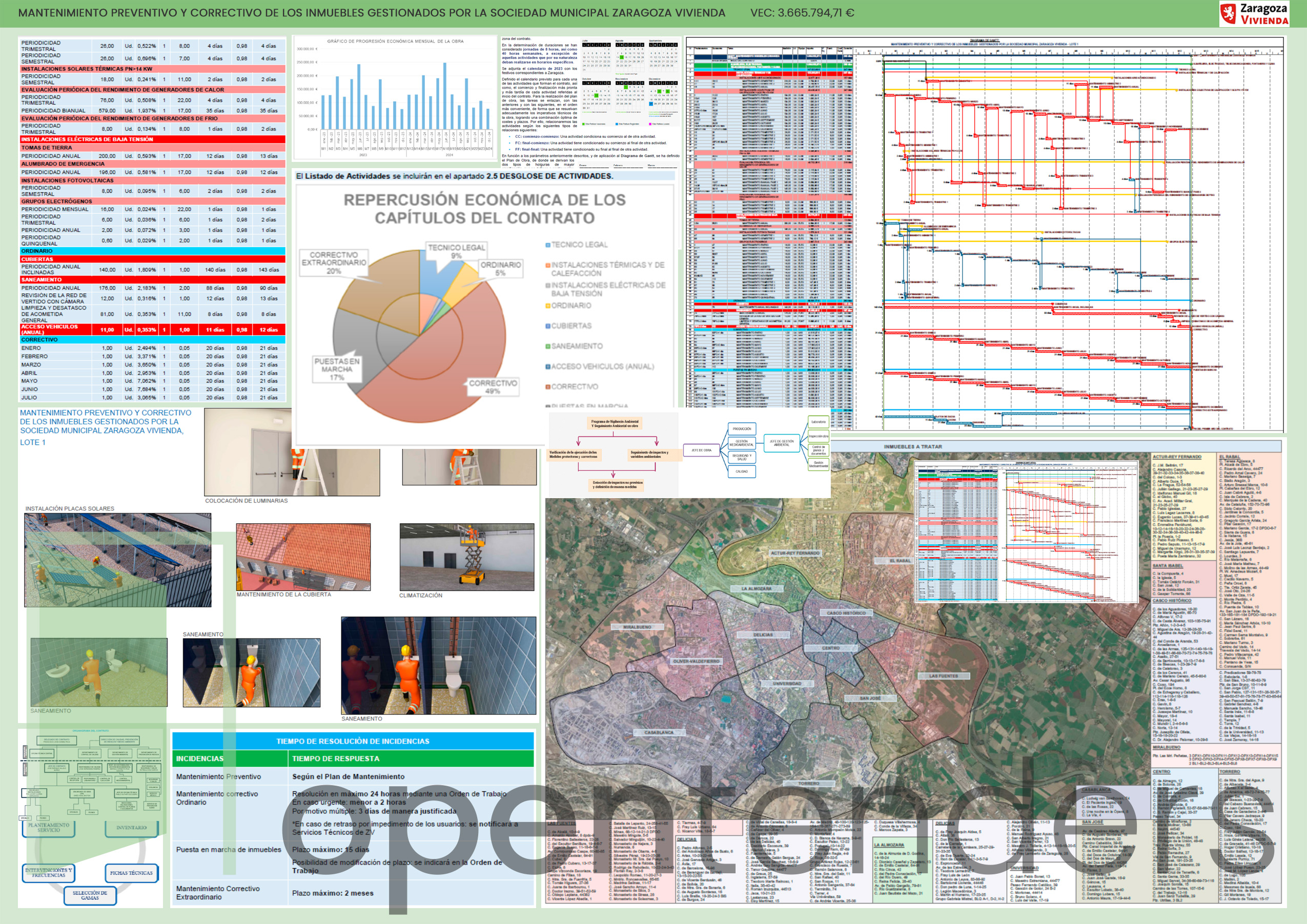
Task: Select the 'Mantenimiento Preventivo' incident row
Action: (353, 776)
